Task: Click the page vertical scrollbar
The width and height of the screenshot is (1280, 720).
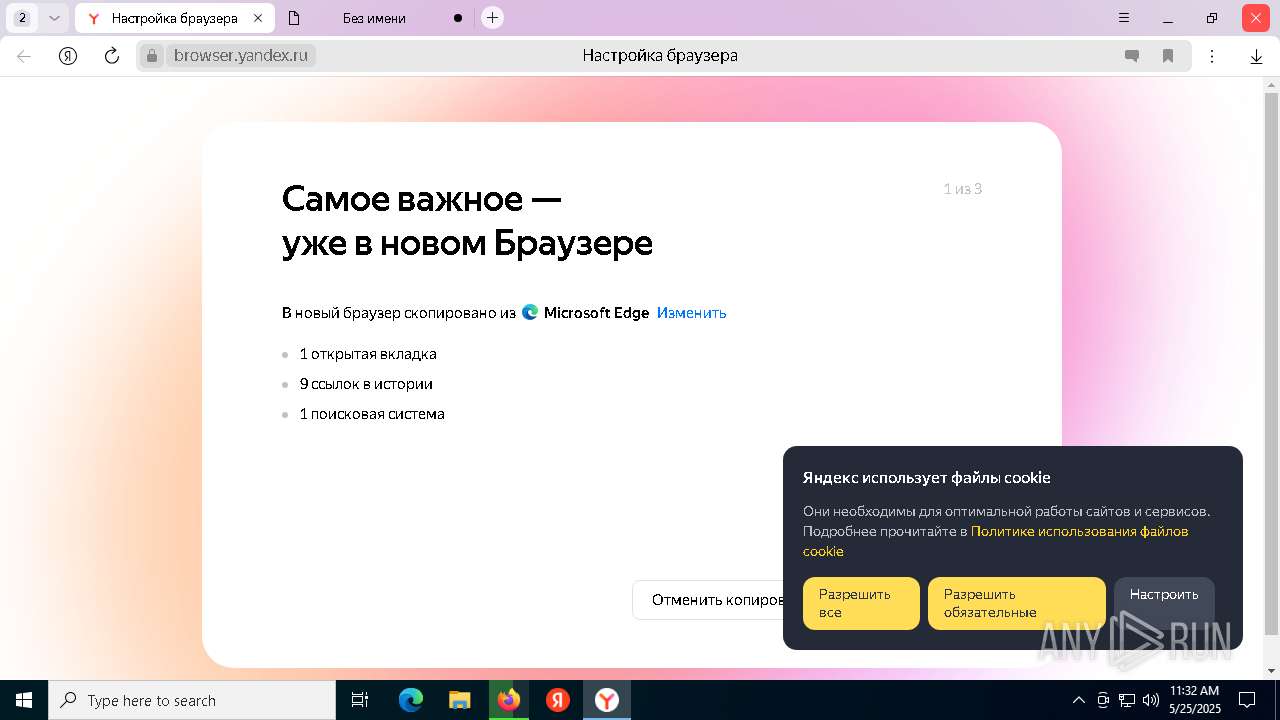Action: [1272, 363]
